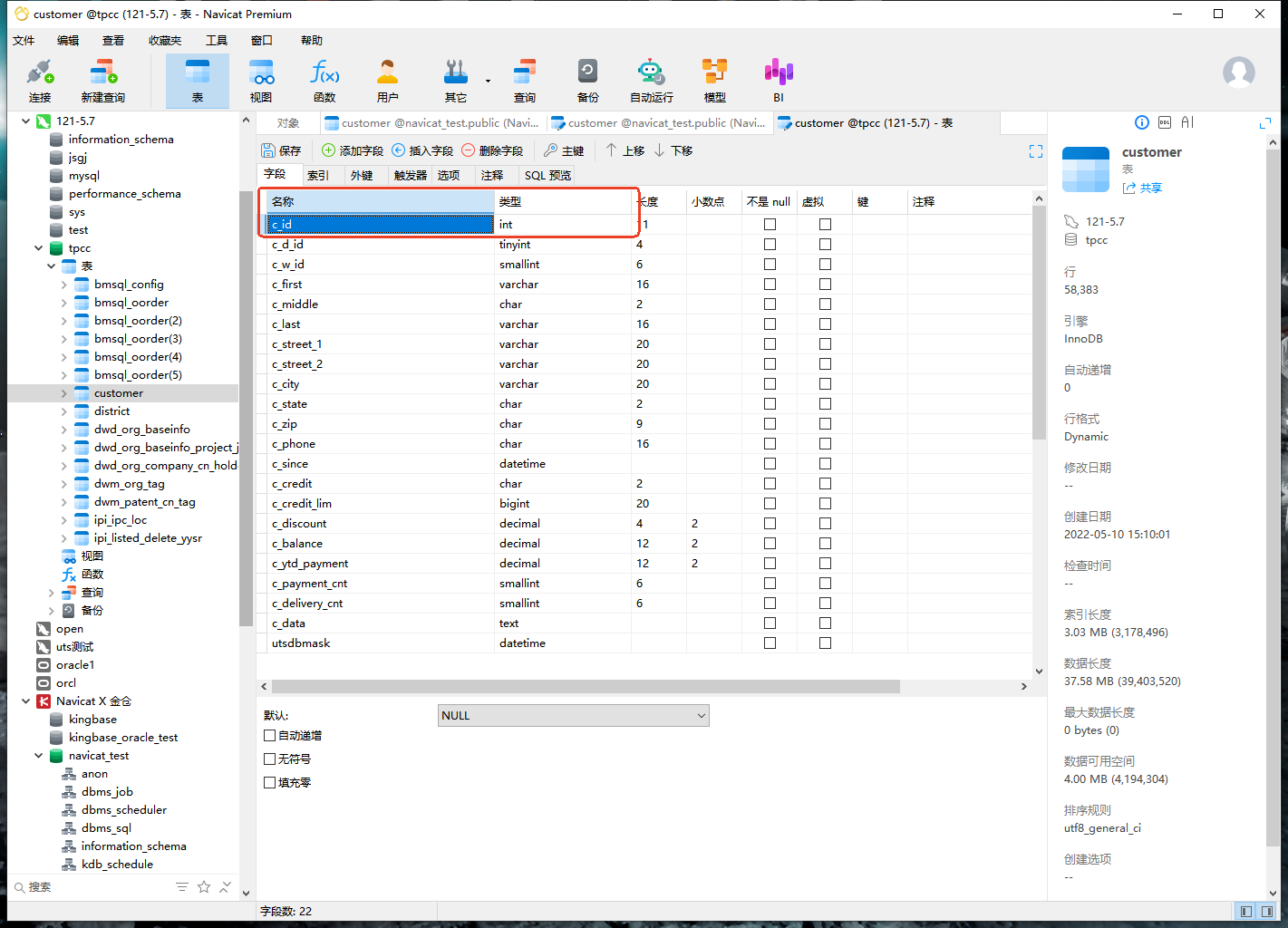Viewport: 1288px width, 928px height.
Task: Toggle full-screen mode of the table designer
Action: tap(1036, 151)
